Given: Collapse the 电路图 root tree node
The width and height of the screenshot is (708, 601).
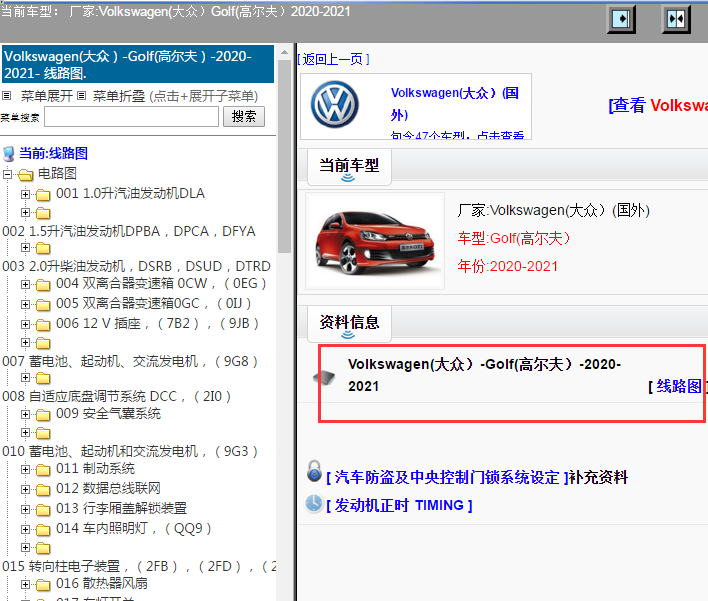Looking at the screenshot, I should pos(7,174).
